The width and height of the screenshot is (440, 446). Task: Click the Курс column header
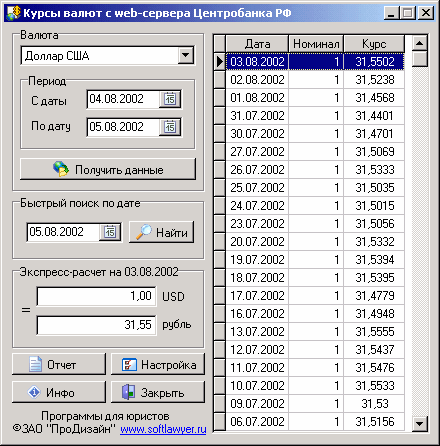pos(374,44)
